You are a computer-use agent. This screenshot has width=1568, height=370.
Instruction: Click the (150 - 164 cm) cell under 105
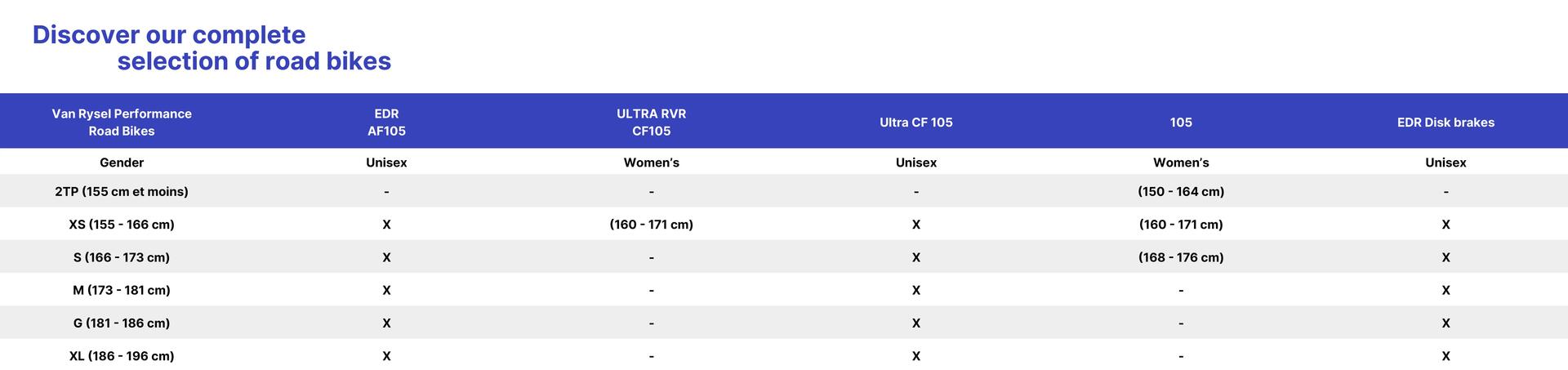(x=1181, y=191)
